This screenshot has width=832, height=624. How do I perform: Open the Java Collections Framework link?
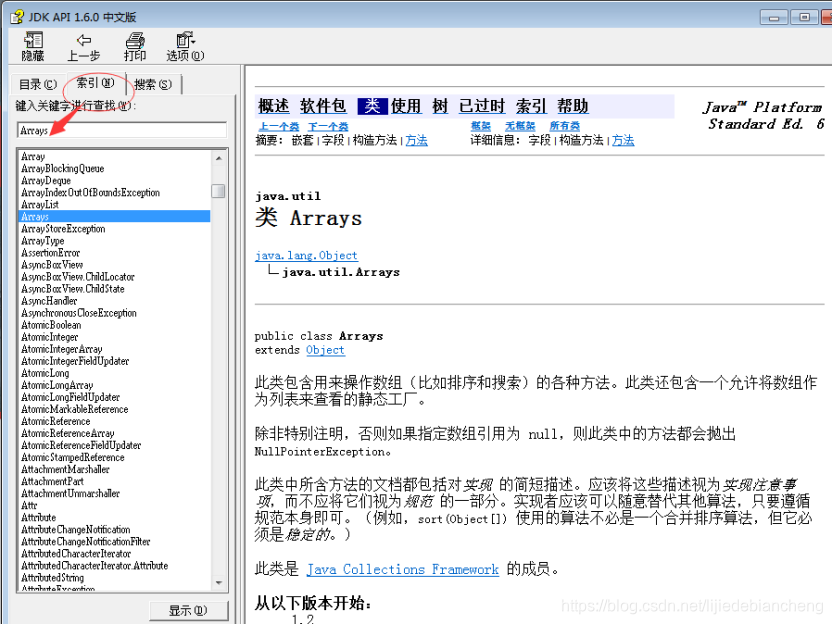[x=403, y=569]
